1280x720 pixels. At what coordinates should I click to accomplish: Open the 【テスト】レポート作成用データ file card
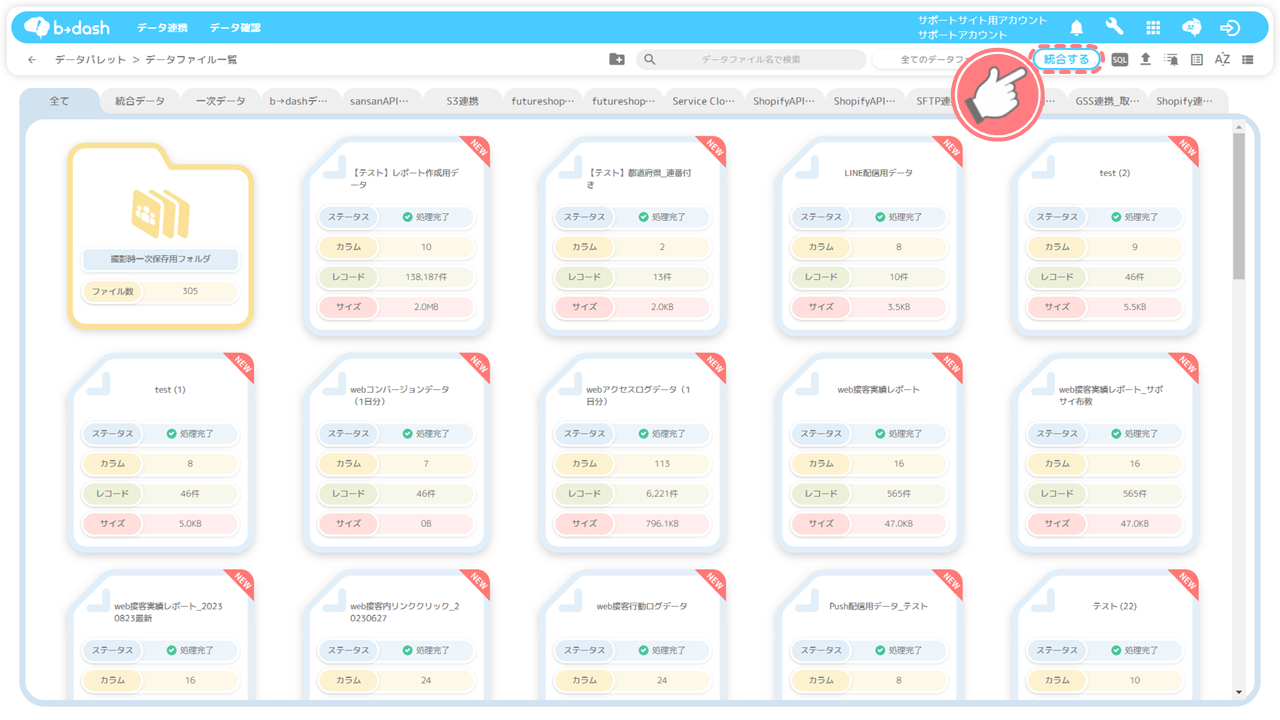[x=397, y=236]
